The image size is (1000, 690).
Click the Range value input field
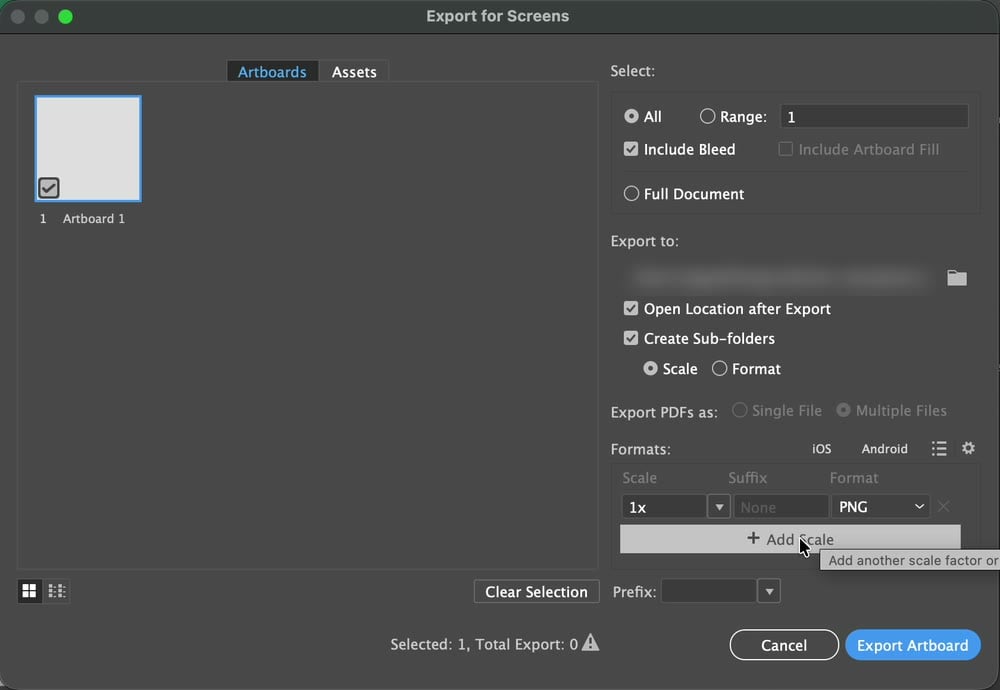tap(874, 117)
